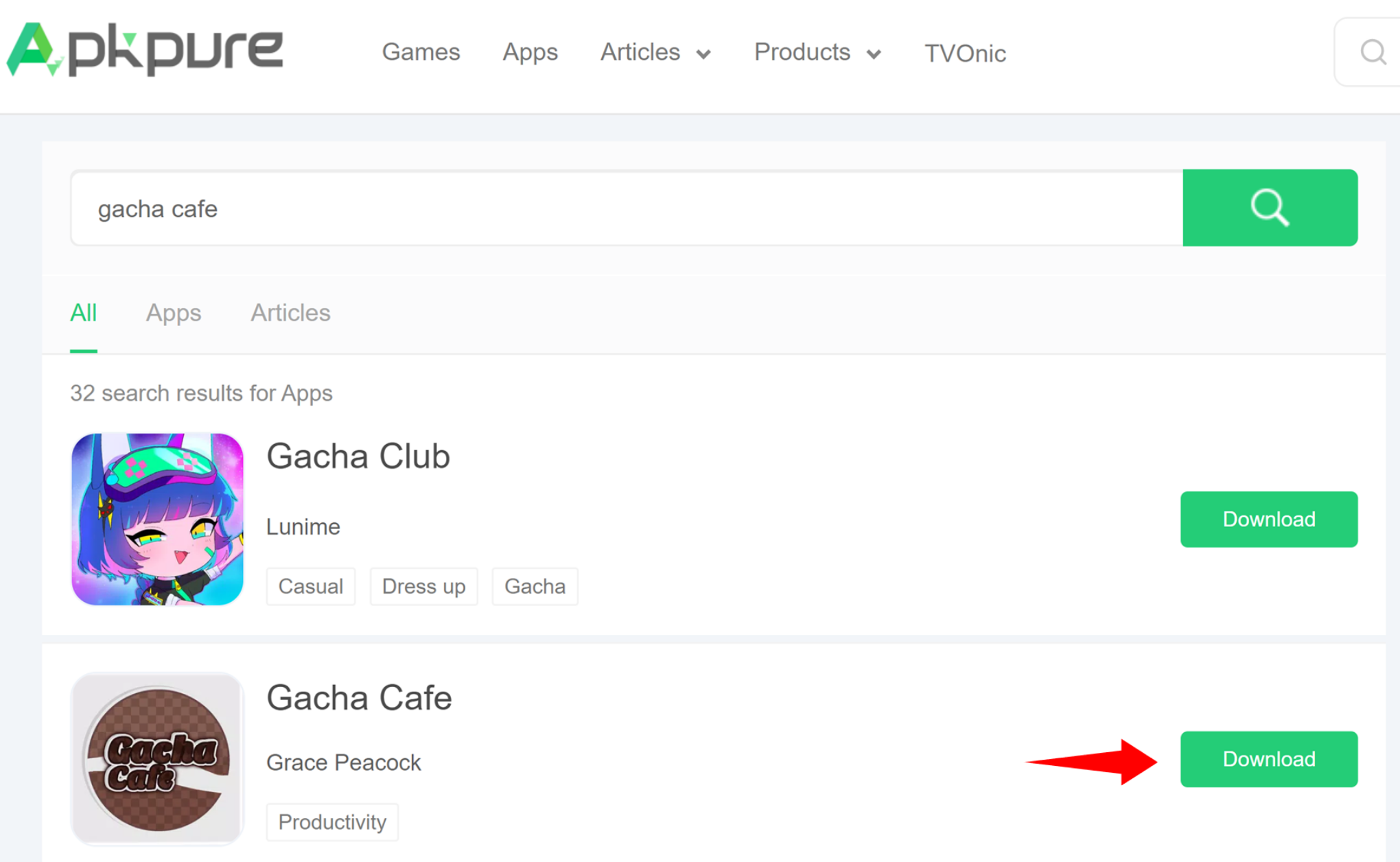
Task: Expand the Products dropdown in navigation
Action: coord(816,52)
